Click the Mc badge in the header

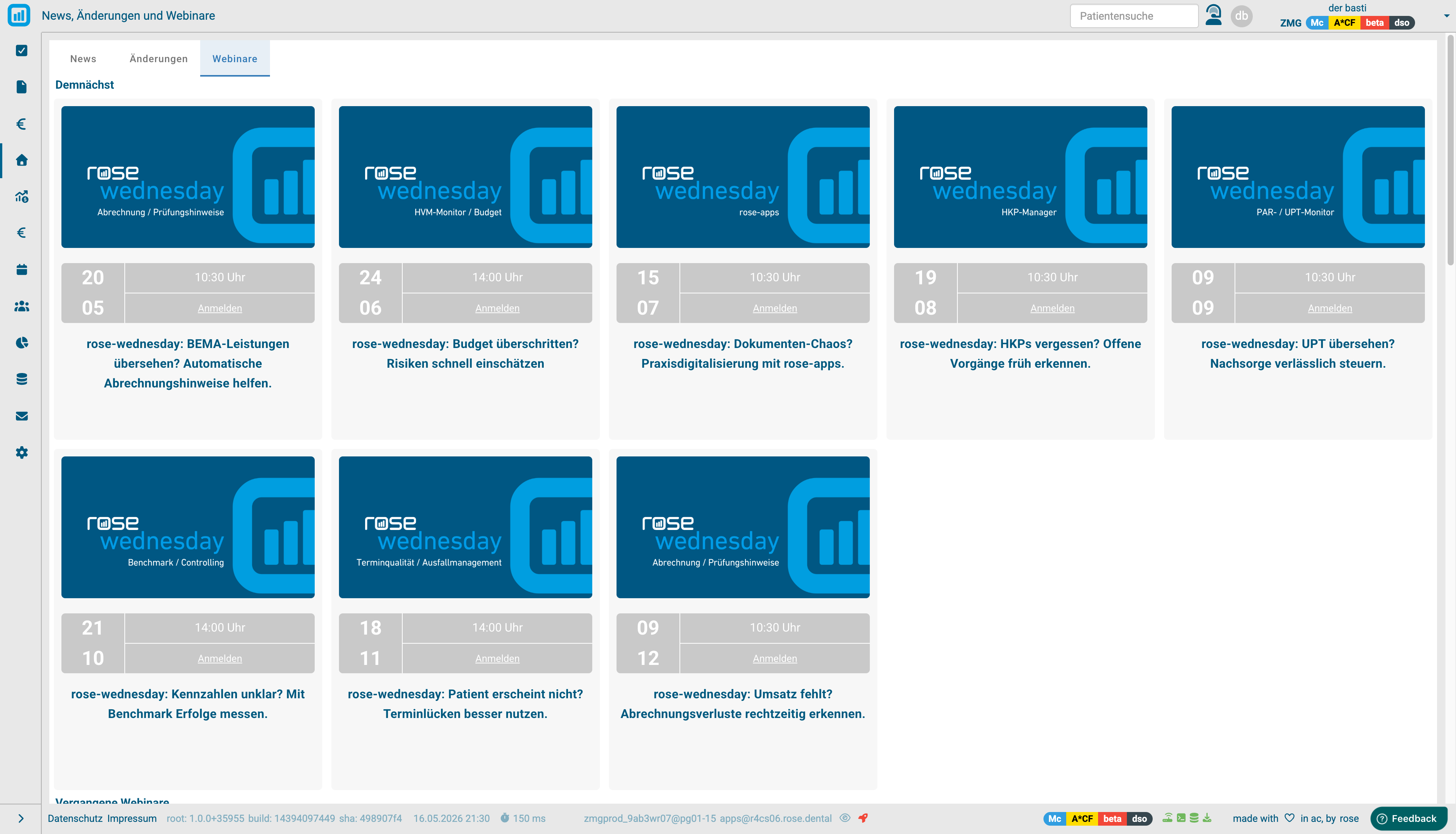(x=1317, y=23)
